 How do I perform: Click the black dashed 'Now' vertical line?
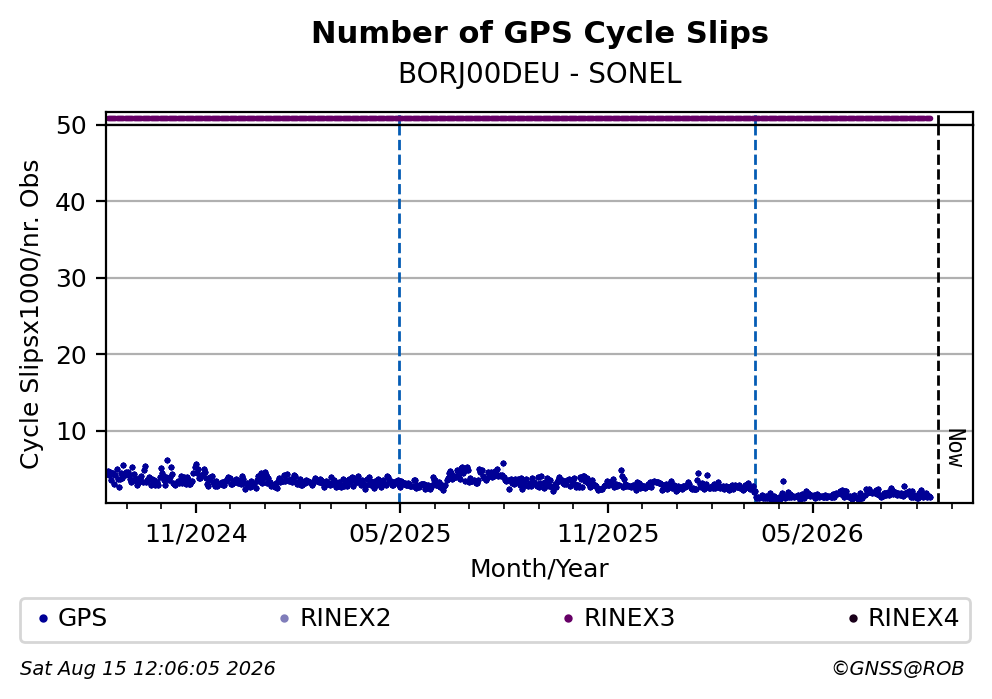coord(938,310)
